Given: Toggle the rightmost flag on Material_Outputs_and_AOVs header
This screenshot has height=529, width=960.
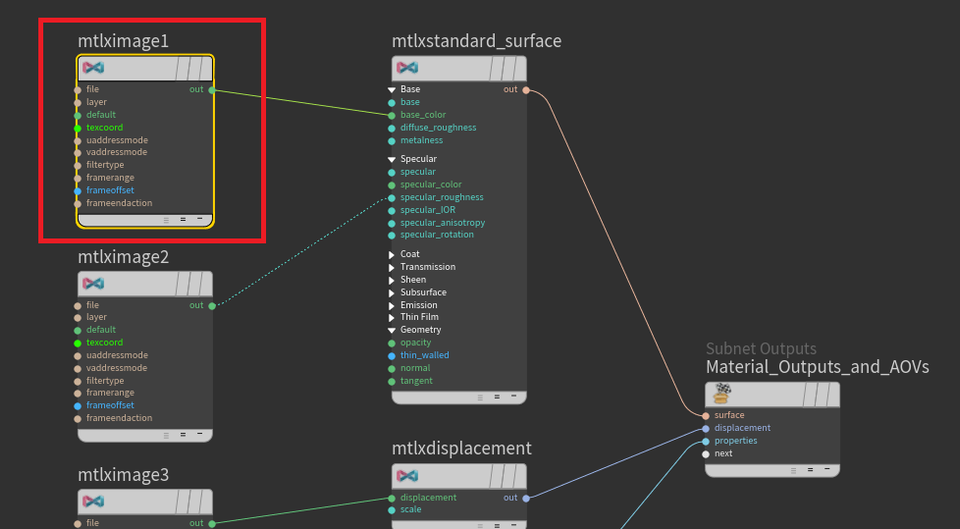Looking at the screenshot, I should pos(829,394).
